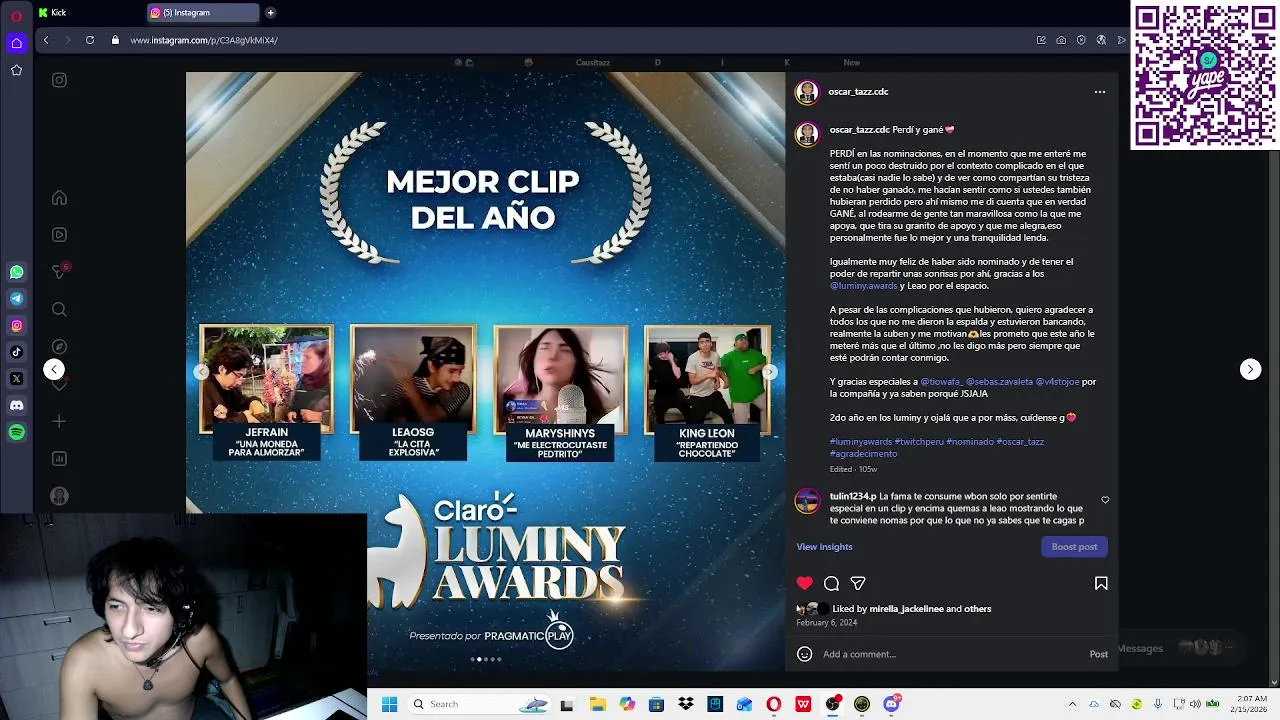Open taskbar clock showing 2:07 AM
The image size is (1280, 720).
pyautogui.click(x=1251, y=704)
